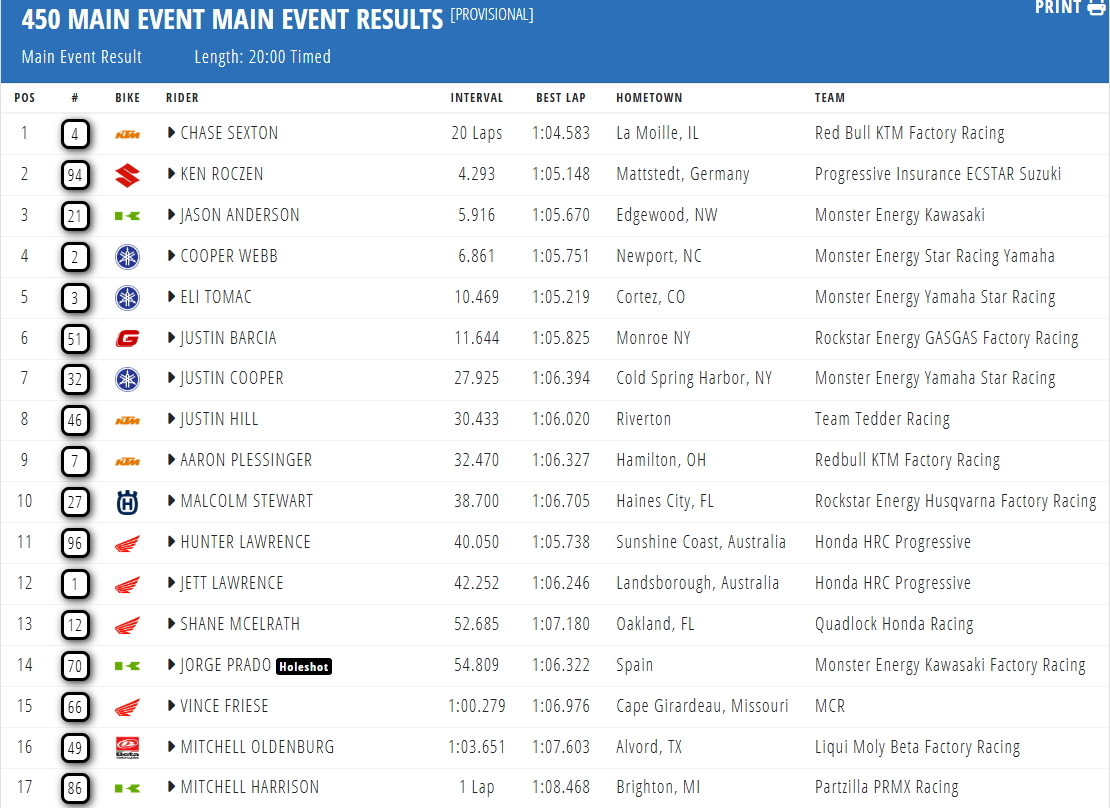Expand Ken Roczen's rider details arrow

point(171,173)
